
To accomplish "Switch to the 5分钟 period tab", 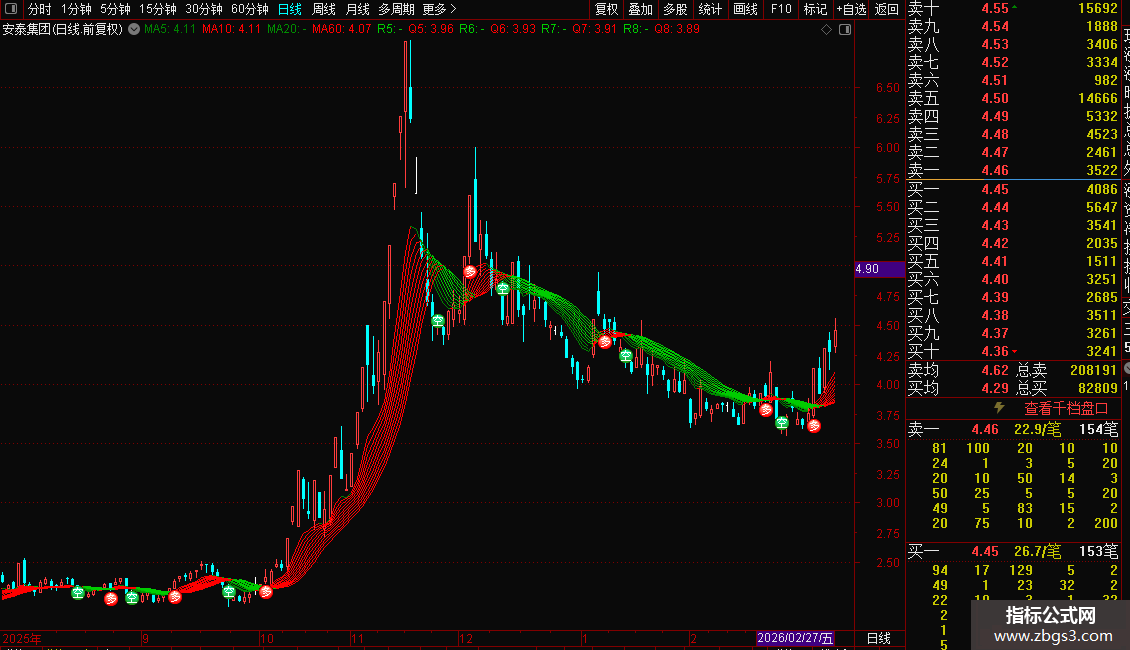I will (x=115, y=9).
